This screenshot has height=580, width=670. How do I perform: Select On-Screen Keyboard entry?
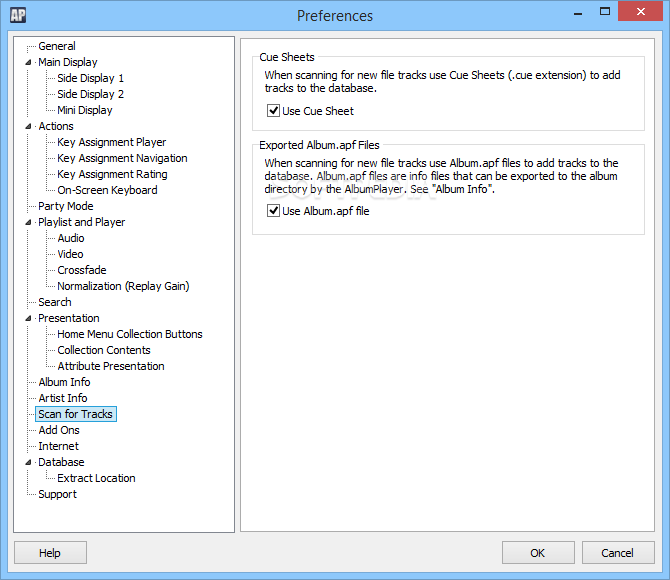[107, 190]
